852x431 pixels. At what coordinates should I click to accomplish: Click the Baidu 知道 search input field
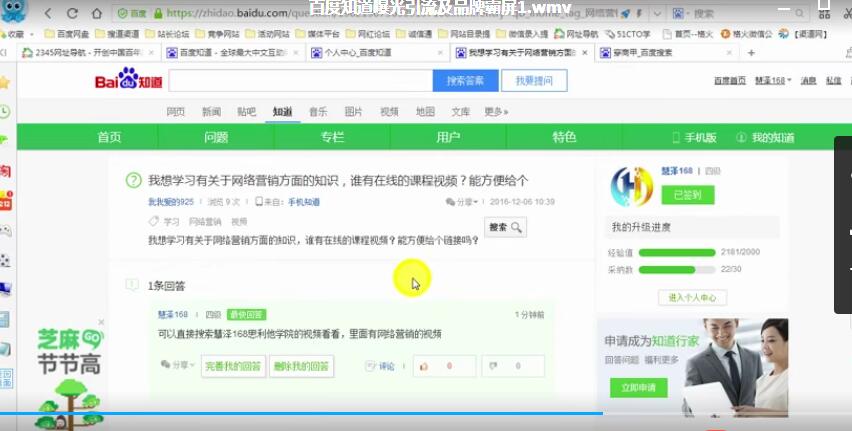pos(300,80)
